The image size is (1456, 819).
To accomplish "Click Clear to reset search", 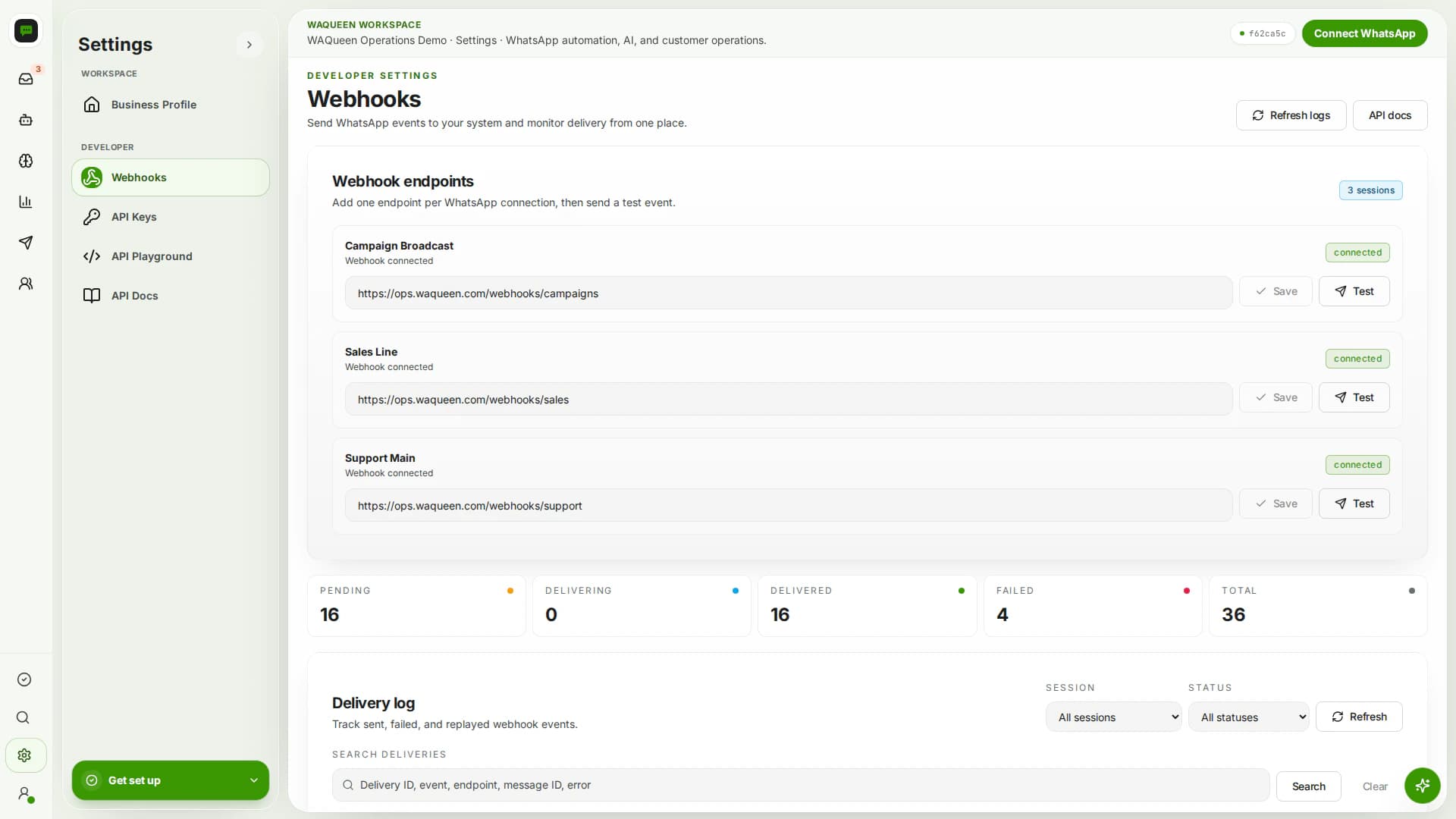I will click(1375, 786).
